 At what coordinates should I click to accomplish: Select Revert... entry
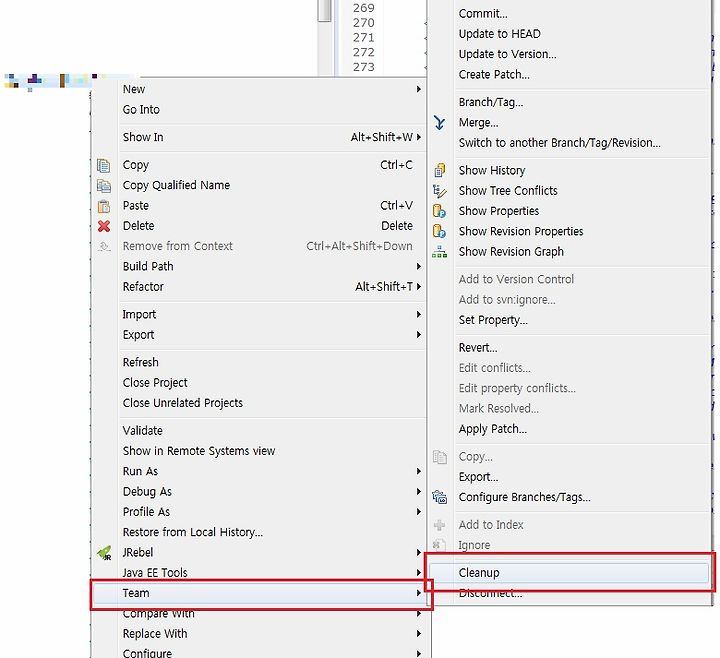tap(478, 348)
